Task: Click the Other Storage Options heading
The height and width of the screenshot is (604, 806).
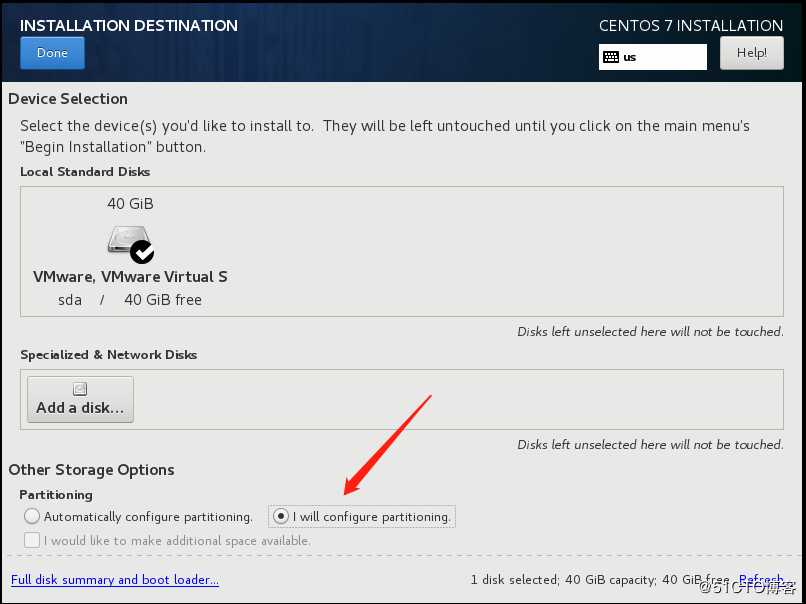Action: 91,470
